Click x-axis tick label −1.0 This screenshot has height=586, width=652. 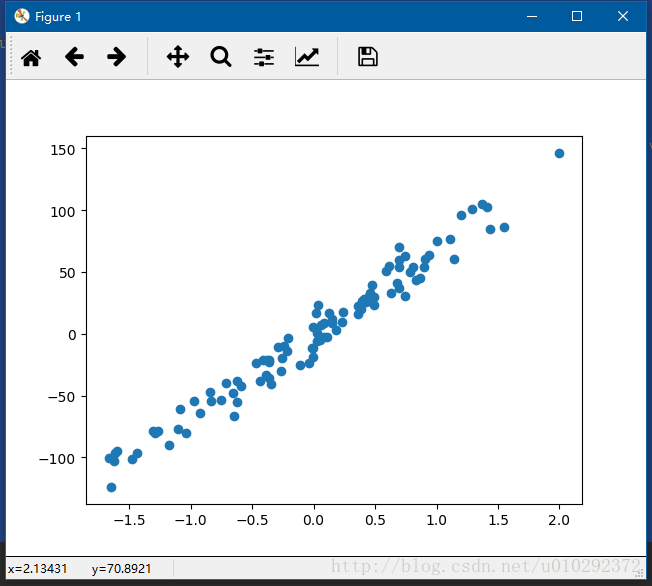click(191, 520)
